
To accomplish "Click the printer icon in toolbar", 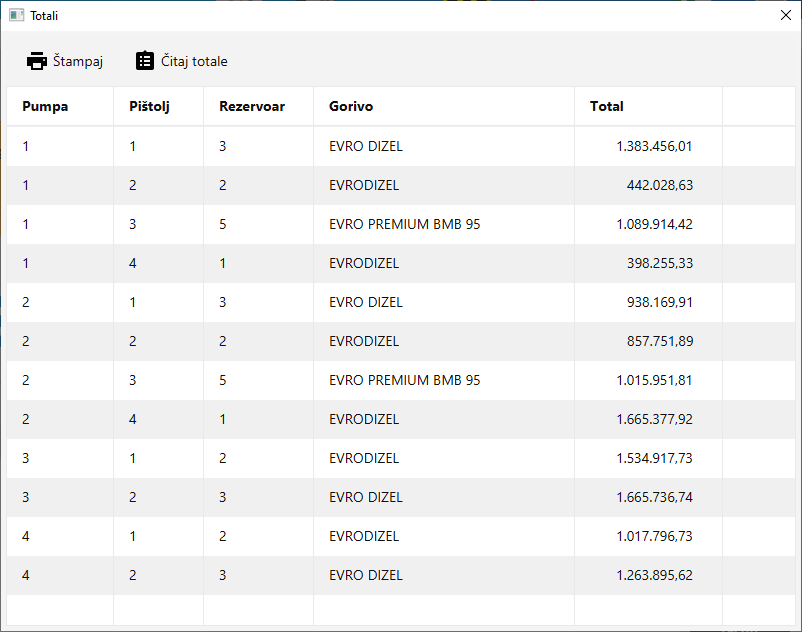I will click(x=37, y=61).
